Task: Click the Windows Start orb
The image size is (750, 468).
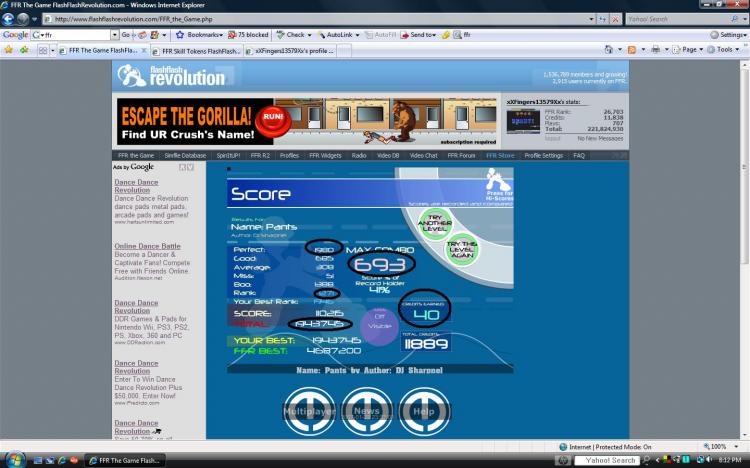Action: click(14, 460)
